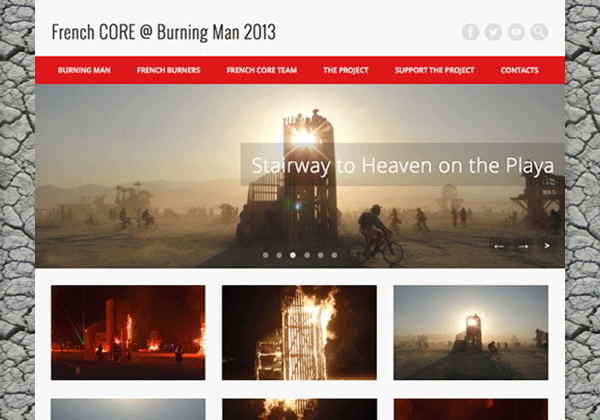
Task: Select the fourth slider pagination dot
Action: tap(307, 255)
